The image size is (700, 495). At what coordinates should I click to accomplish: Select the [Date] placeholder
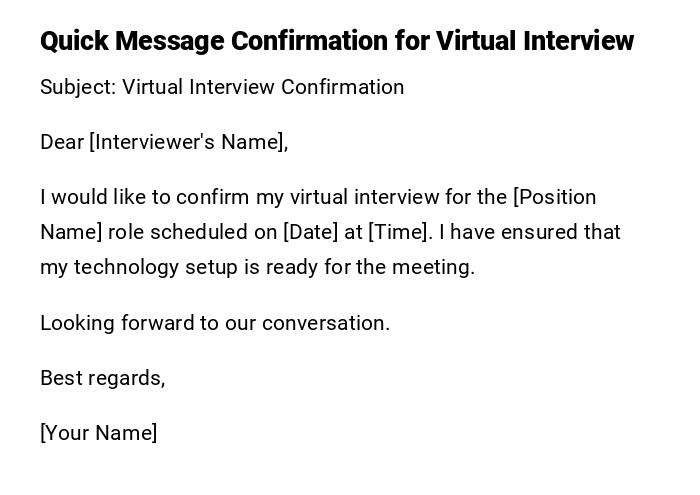[310, 232]
